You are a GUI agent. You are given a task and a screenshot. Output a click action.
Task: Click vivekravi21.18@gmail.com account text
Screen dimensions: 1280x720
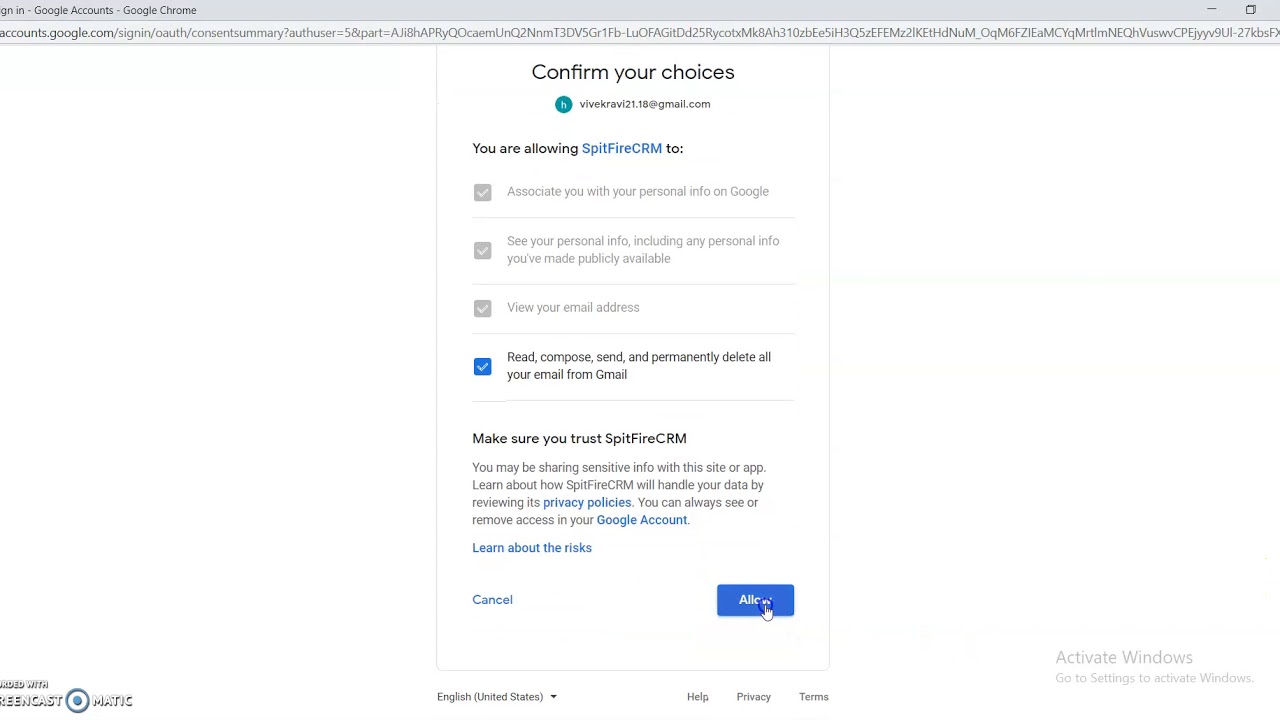tap(645, 104)
